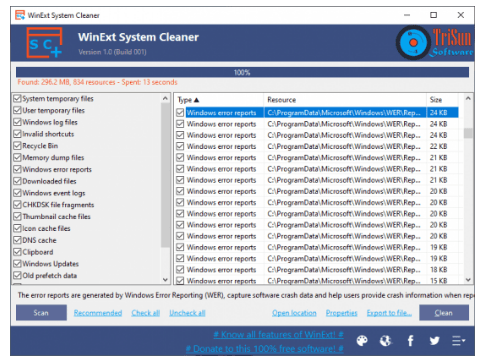The width and height of the screenshot is (482, 363).
Task: Uncheck the 22 KB result row checkbox
Action: 180,146
